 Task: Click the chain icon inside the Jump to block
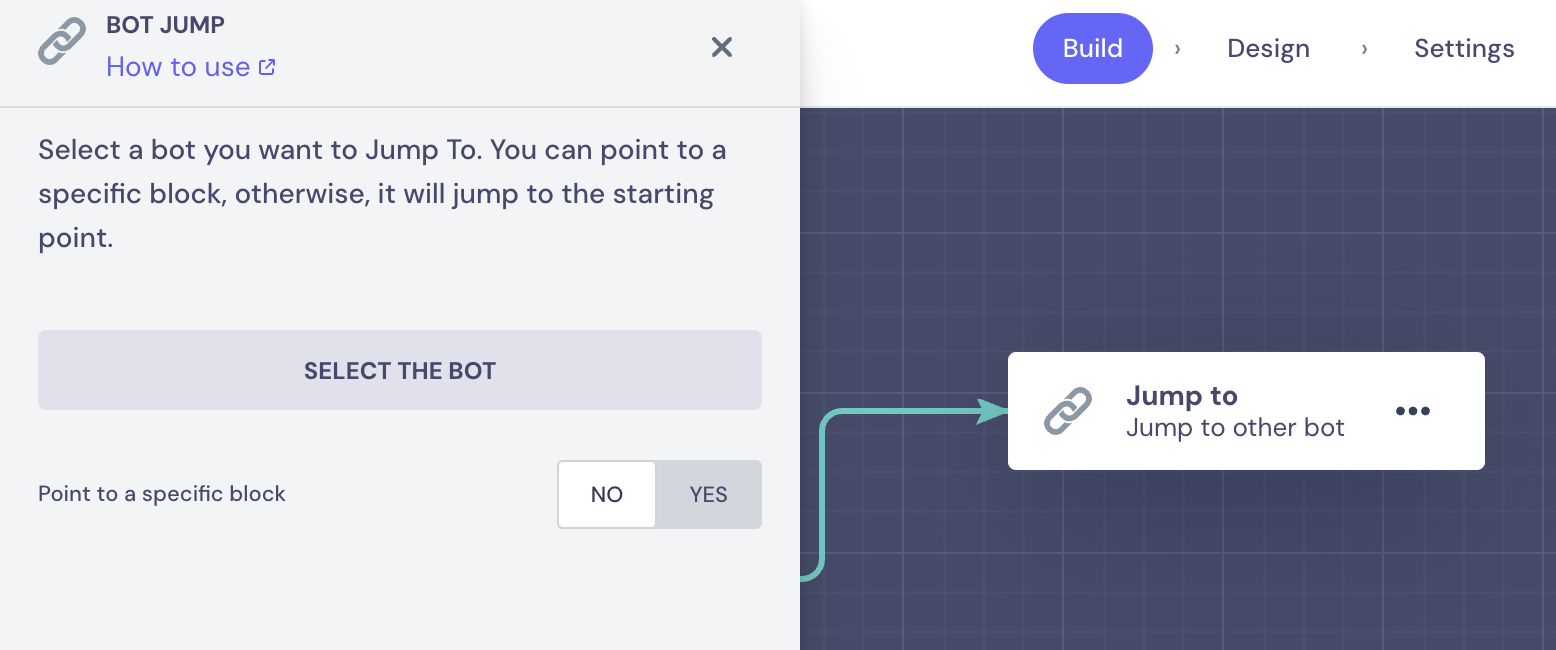[1068, 411]
